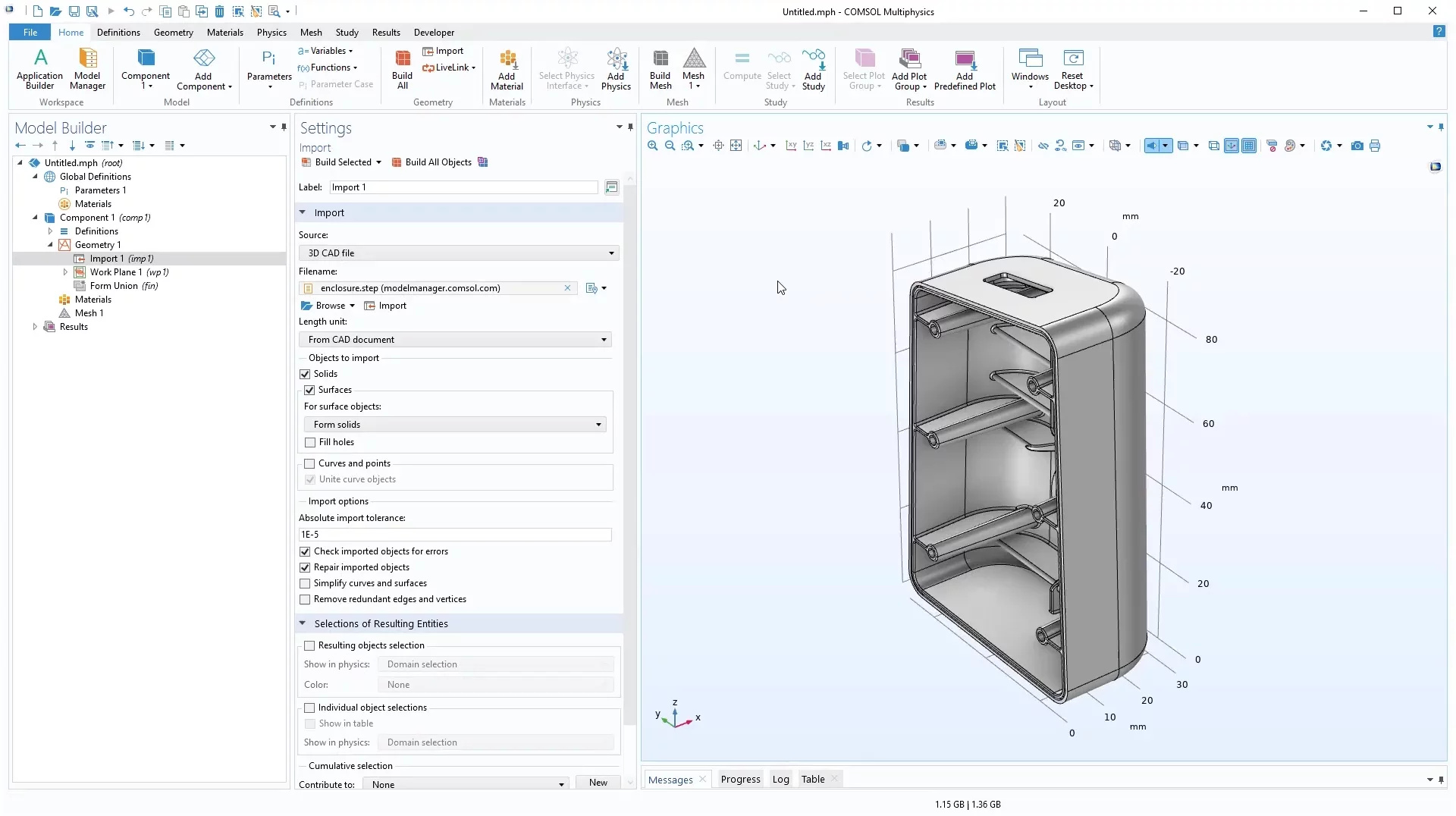Uncheck the Surfaces checkbox
The width and height of the screenshot is (1456, 816).
pos(309,390)
